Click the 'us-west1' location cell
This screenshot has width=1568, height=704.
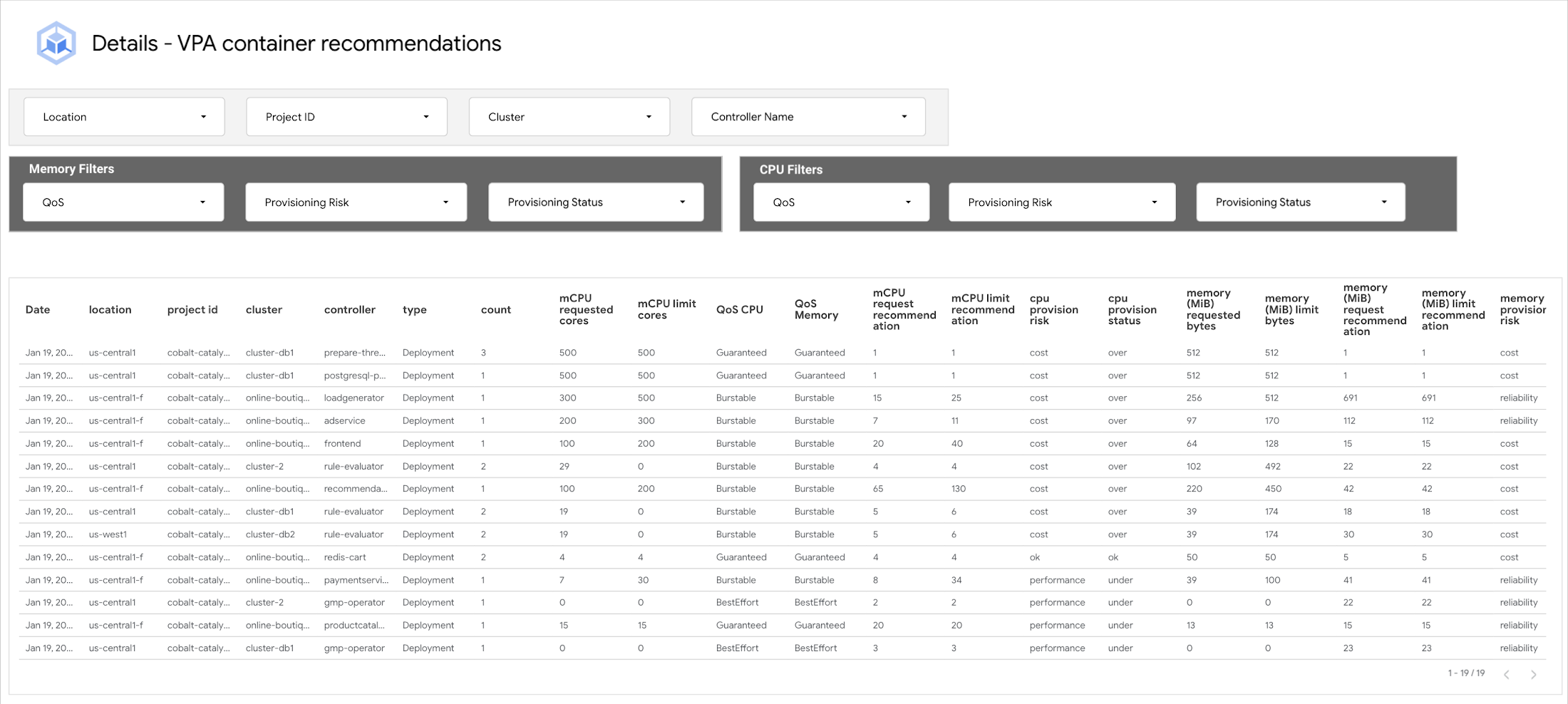(x=108, y=534)
